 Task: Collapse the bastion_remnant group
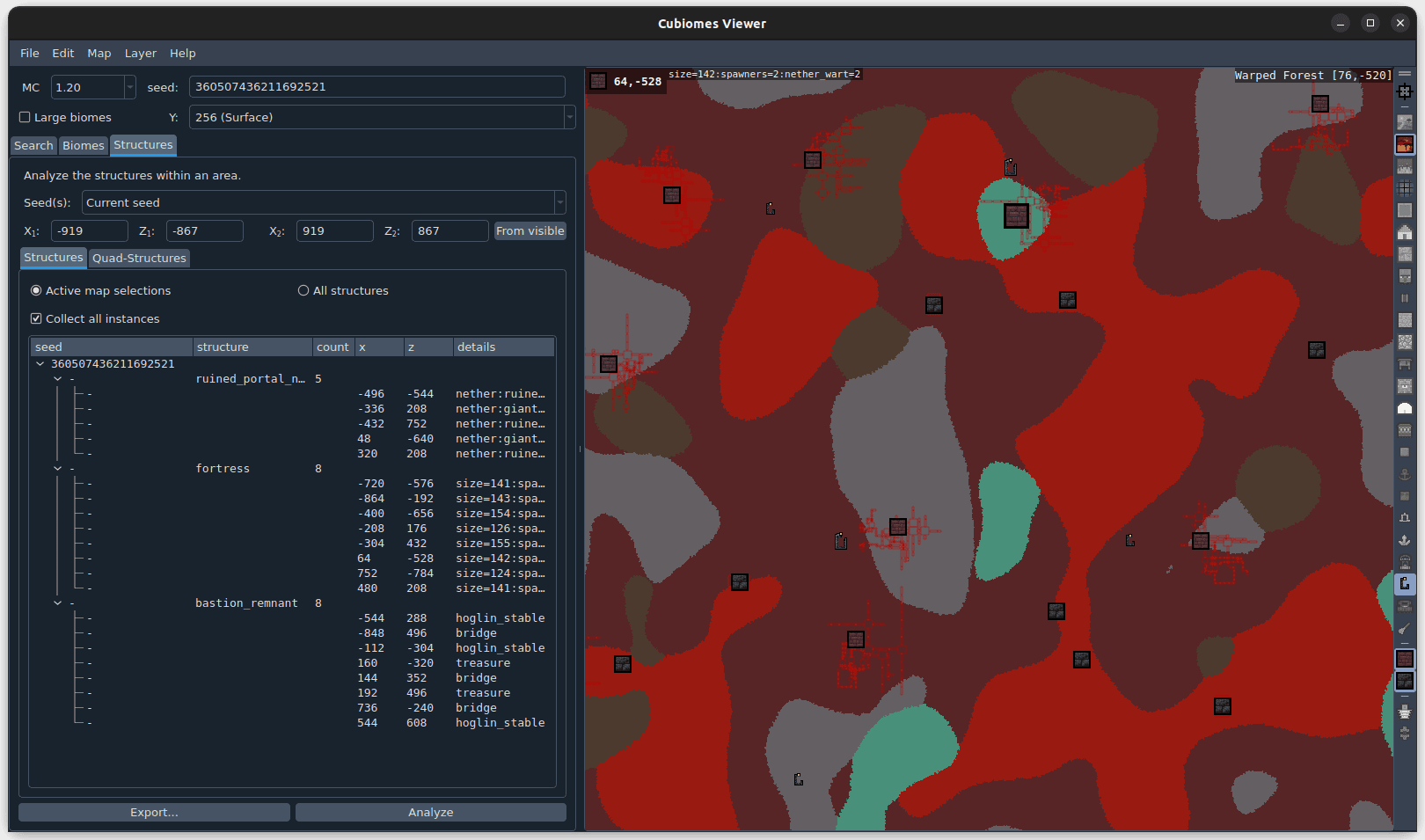pyautogui.click(x=58, y=603)
